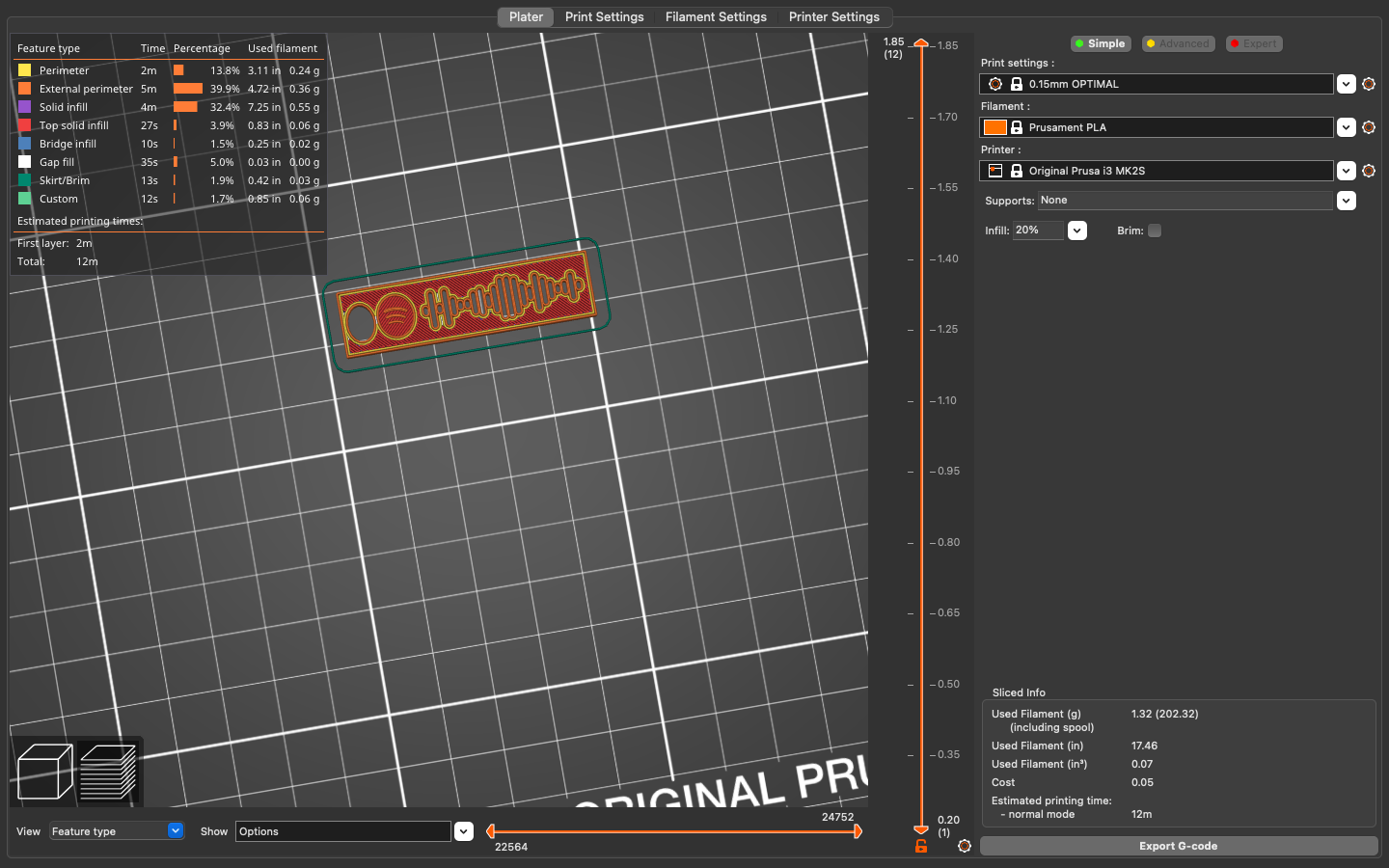Click the Solid infill 7.25 in value

coord(264,107)
